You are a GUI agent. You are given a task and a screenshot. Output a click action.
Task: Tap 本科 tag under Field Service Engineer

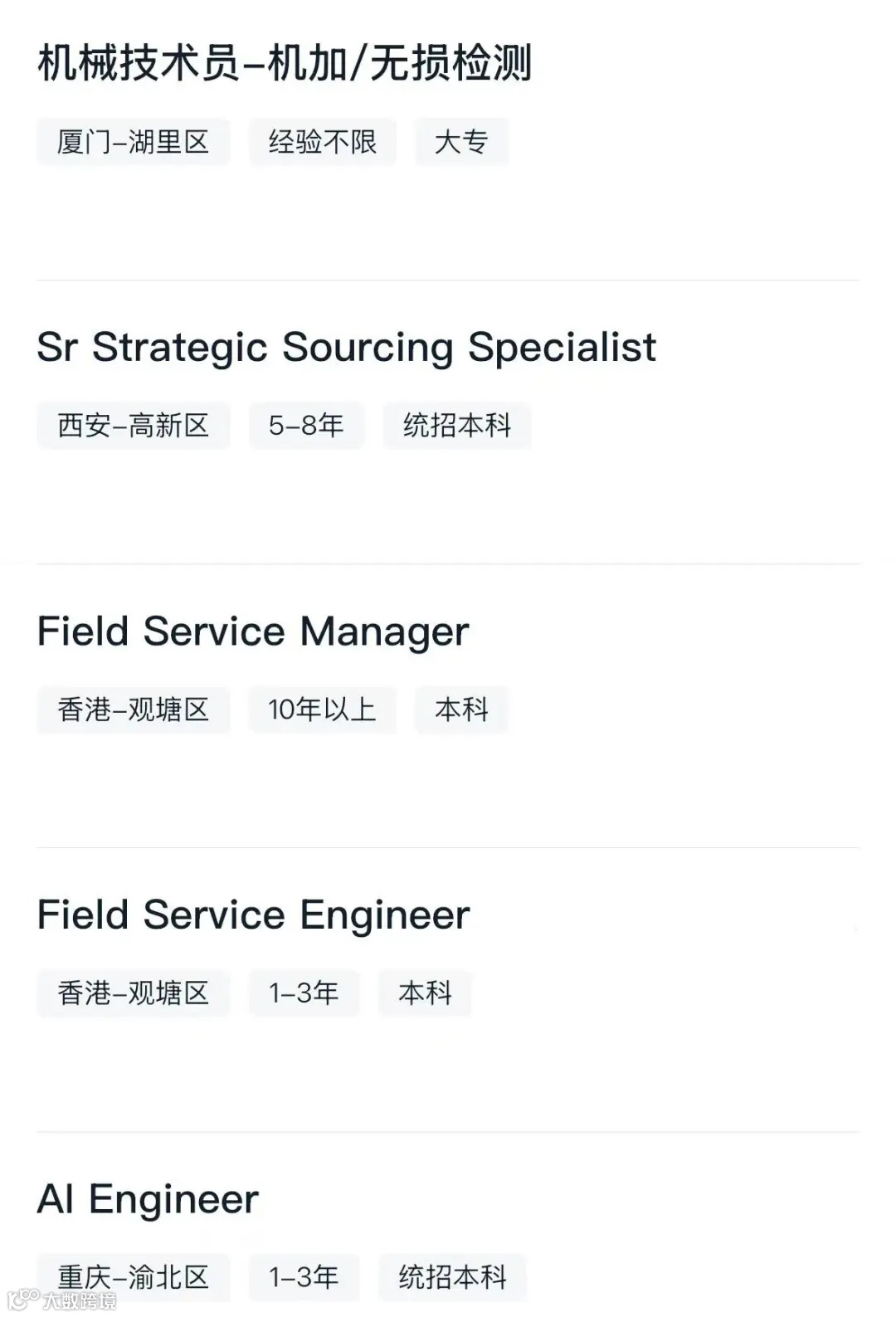[425, 993]
